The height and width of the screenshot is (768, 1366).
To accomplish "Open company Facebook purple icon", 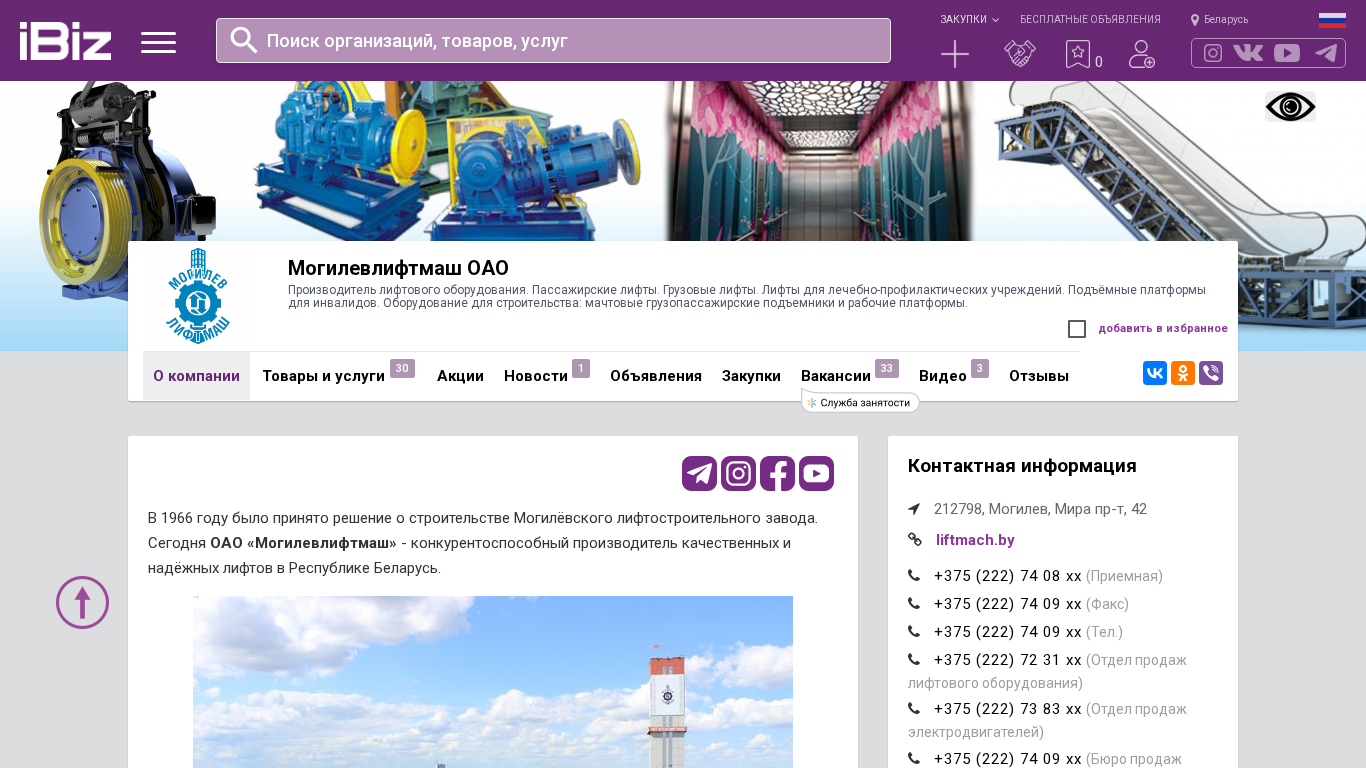I will point(777,474).
